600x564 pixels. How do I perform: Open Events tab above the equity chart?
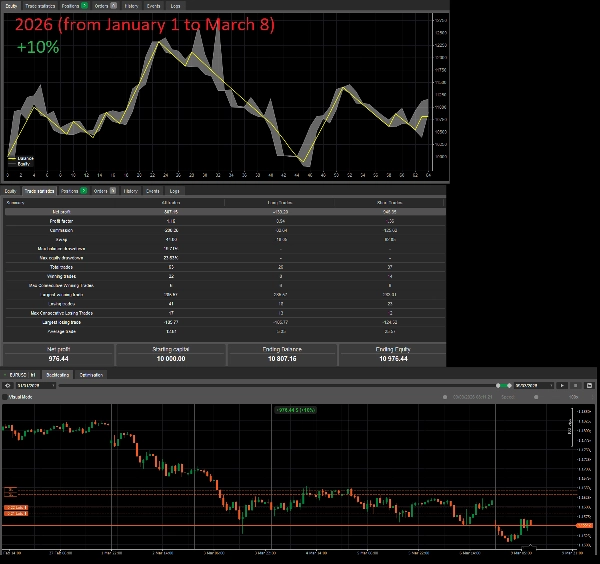[x=153, y=6]
